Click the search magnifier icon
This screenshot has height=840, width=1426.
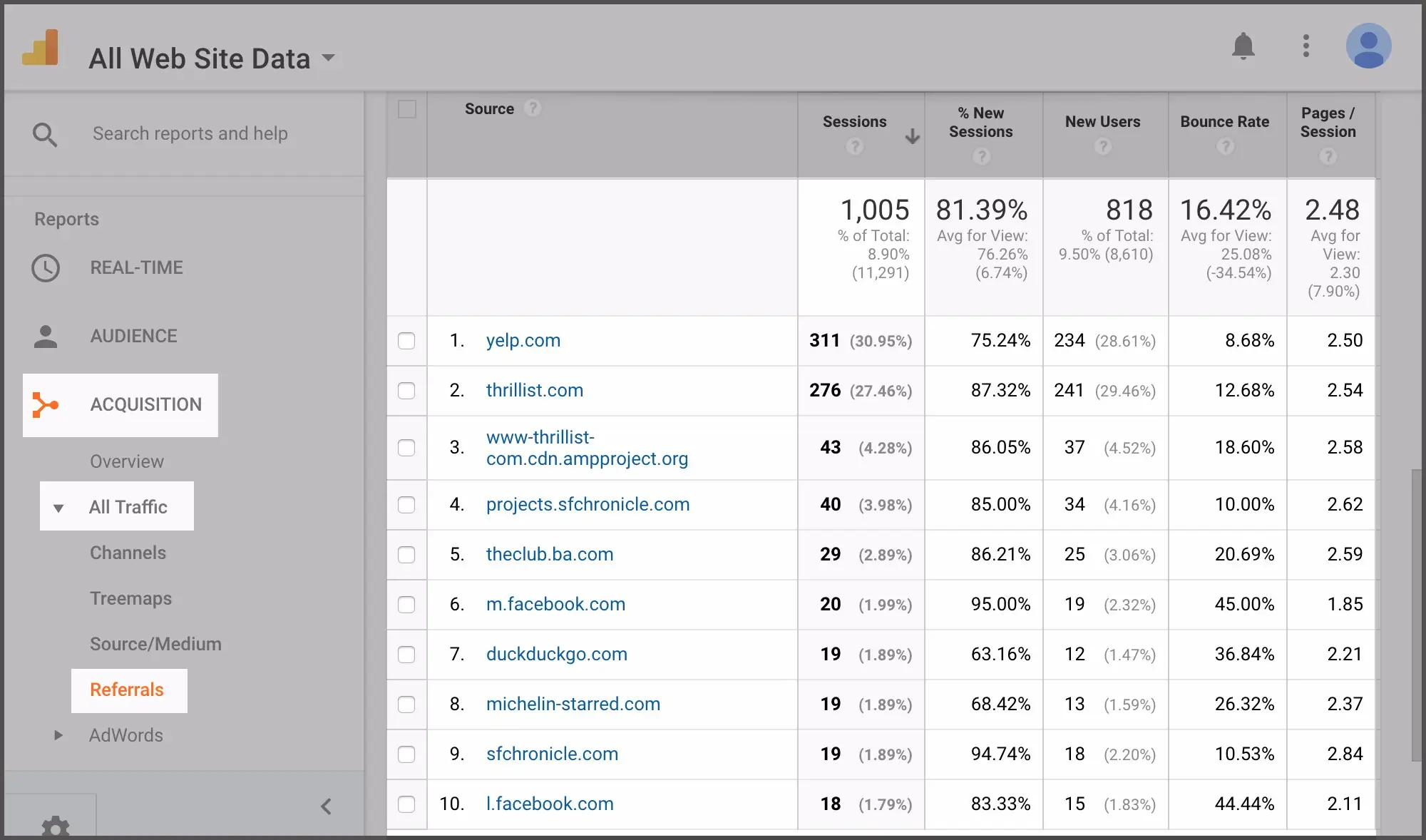point(45,134)
